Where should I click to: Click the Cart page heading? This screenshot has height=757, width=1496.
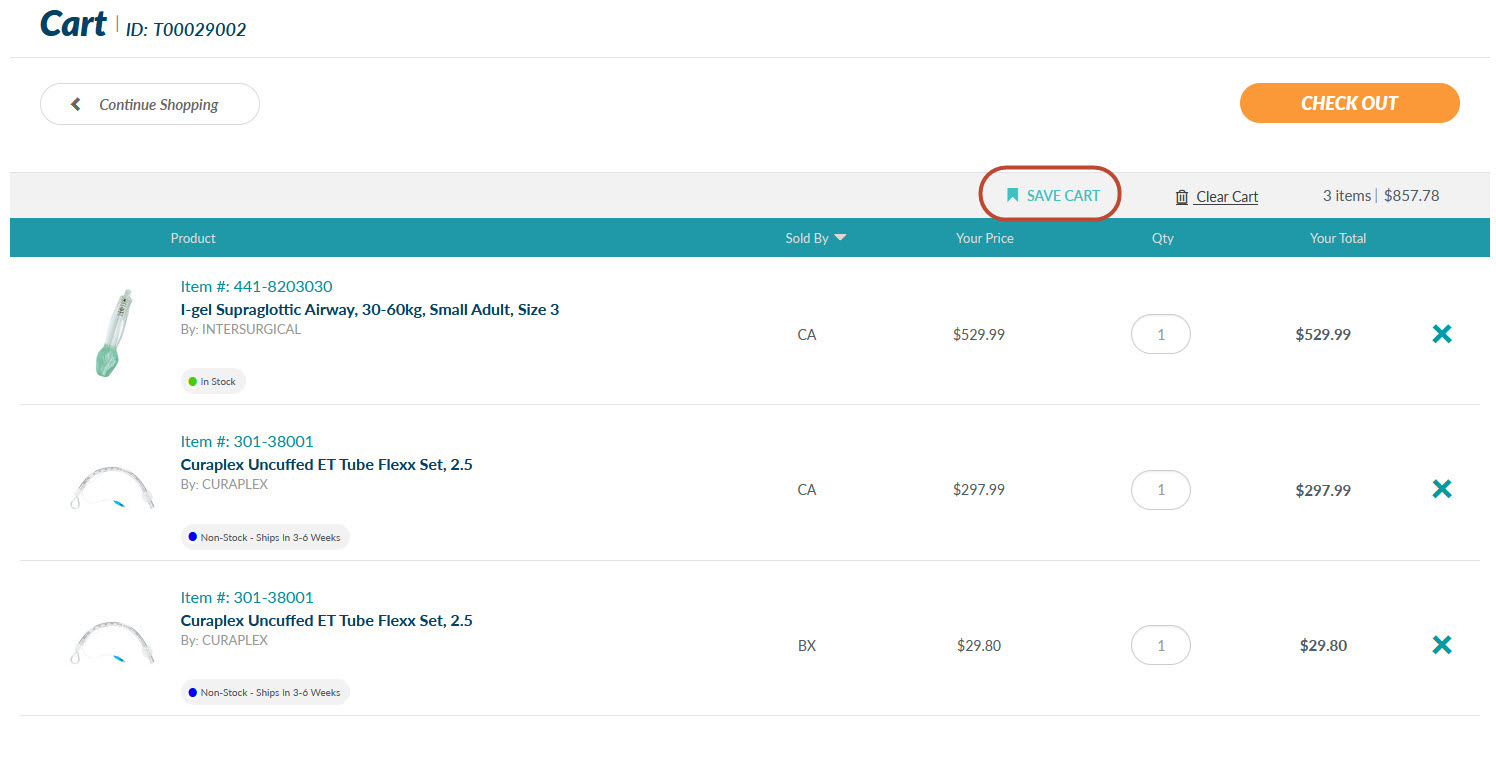click(73, 24)
